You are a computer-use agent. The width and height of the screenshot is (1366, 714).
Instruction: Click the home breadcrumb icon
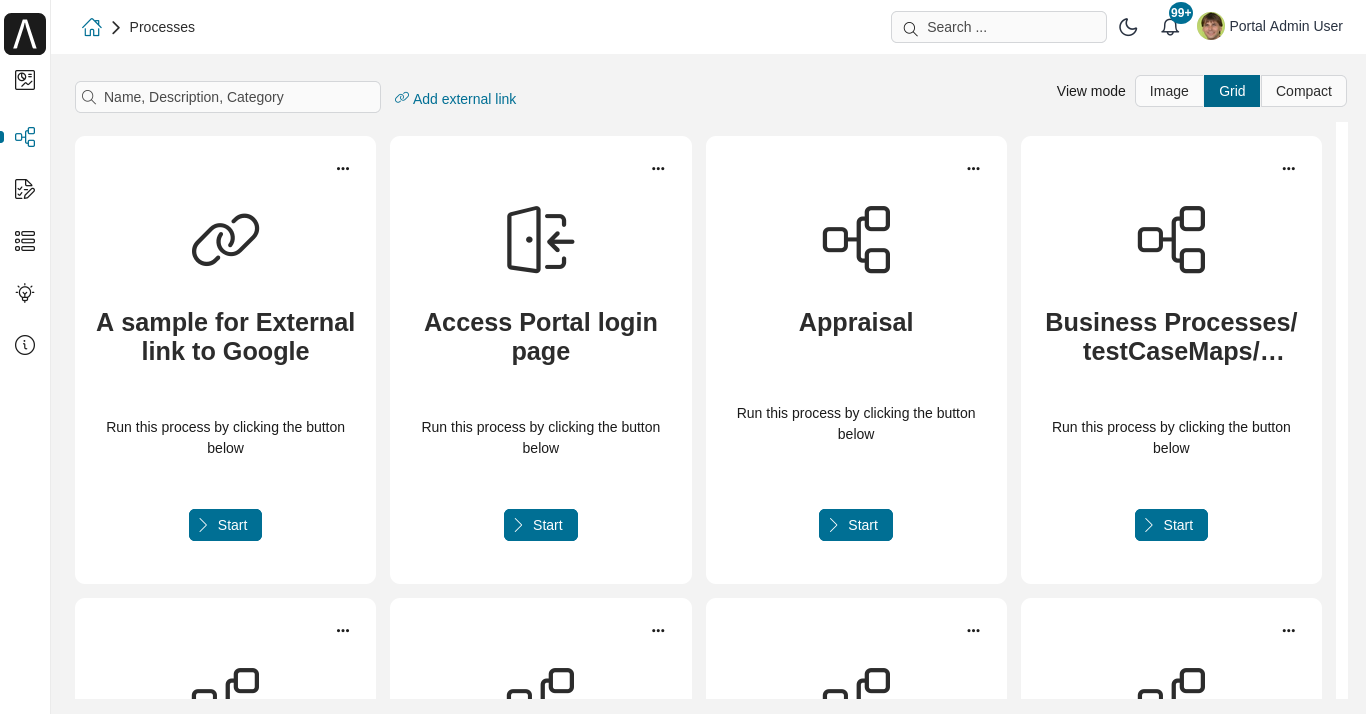[91, 27]
